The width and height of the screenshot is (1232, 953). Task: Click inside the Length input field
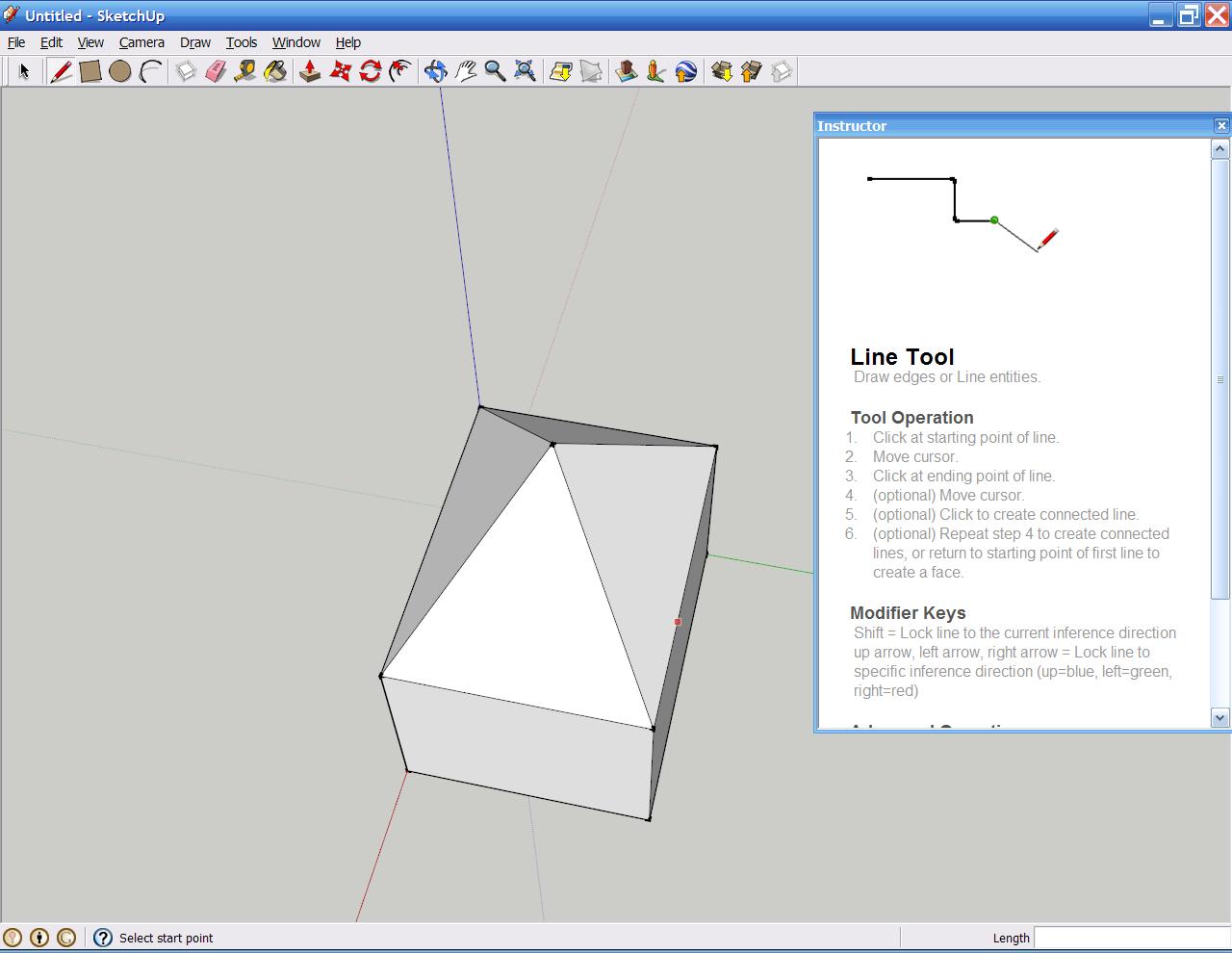pos(1126,937)
